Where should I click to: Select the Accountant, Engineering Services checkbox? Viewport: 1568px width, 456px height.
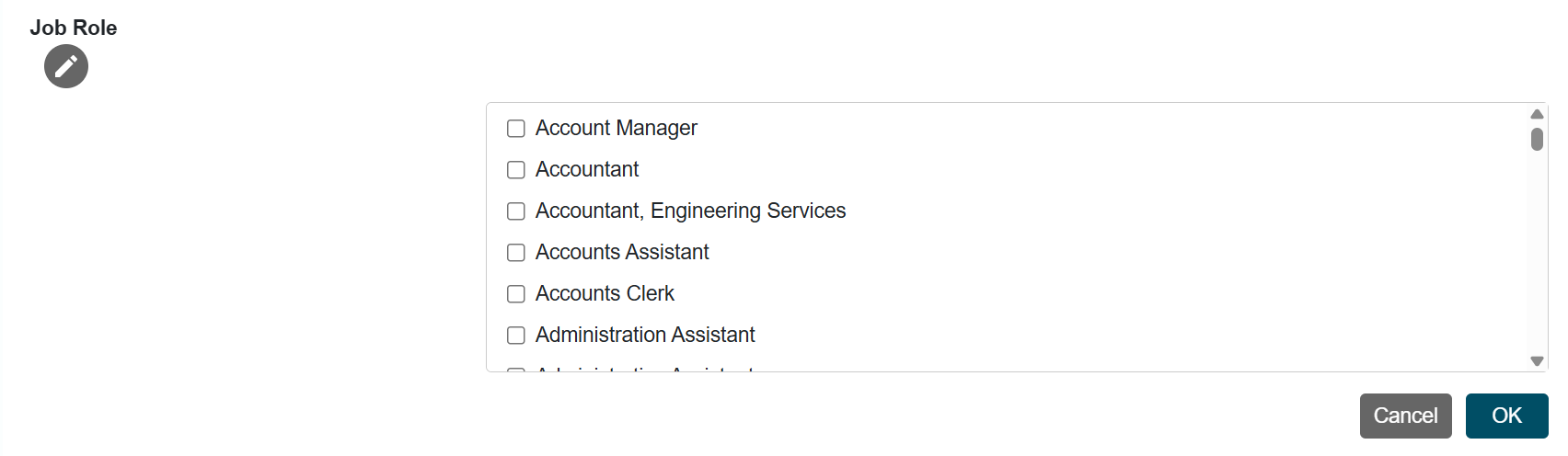coord(516,211)
